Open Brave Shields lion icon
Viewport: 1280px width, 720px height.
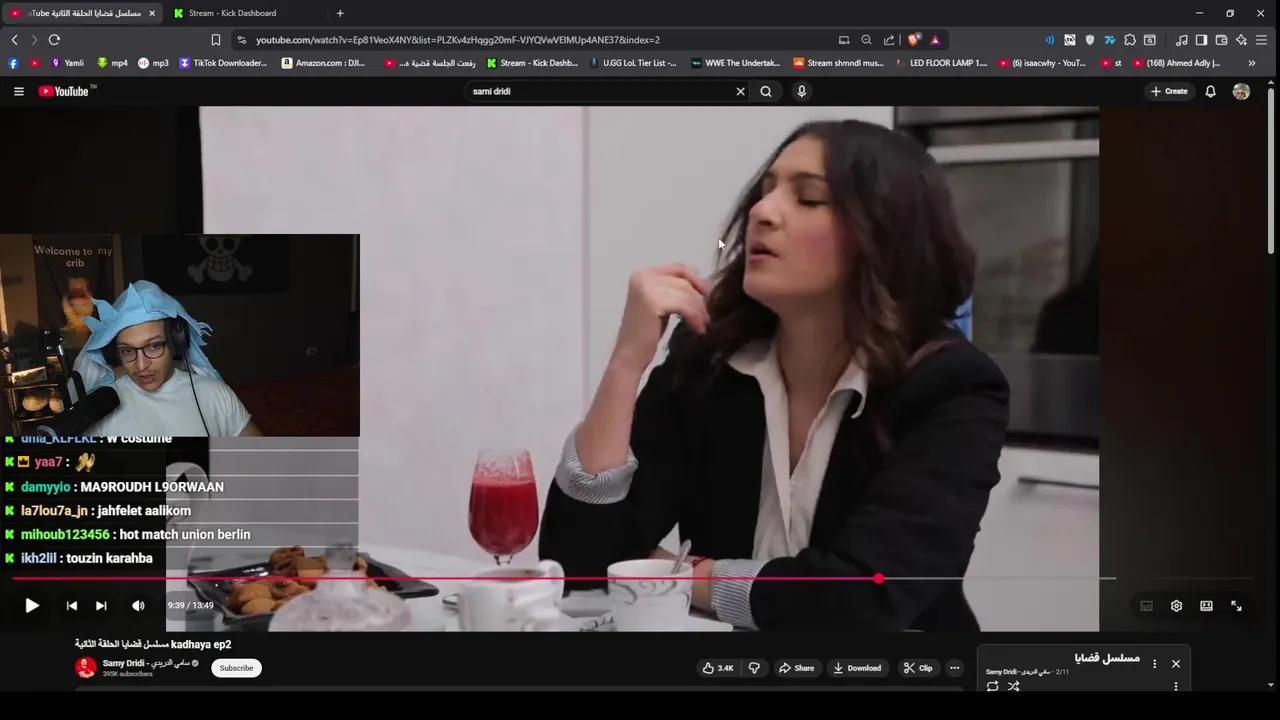pyautogui.click(x=913, y=40)
